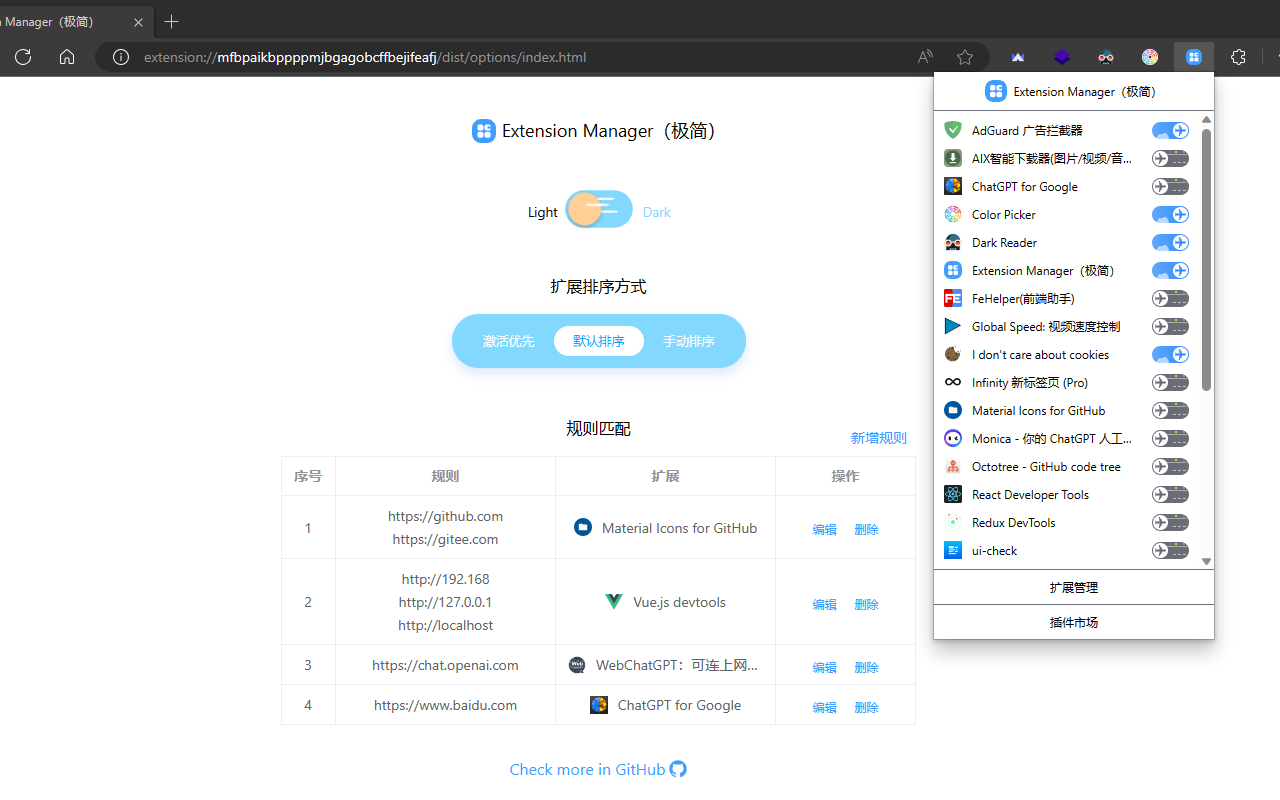Click the ChatGPT for Google icon in popup list

(x=953, y=186)
